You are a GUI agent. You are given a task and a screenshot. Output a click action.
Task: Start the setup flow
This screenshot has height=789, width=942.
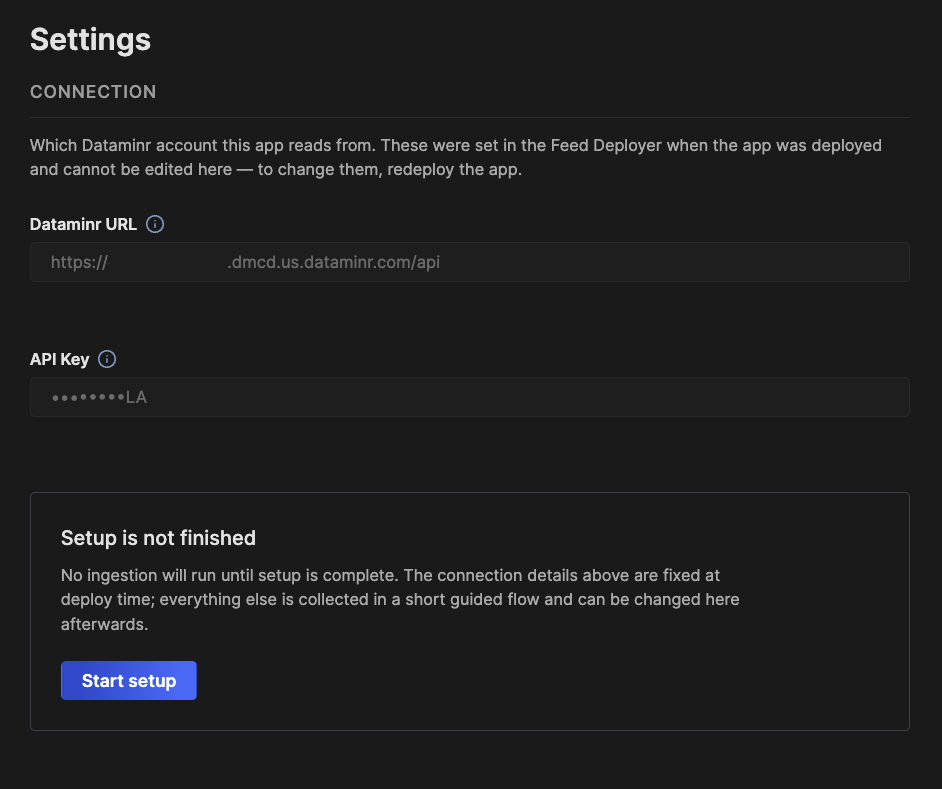tap(129, 680)
